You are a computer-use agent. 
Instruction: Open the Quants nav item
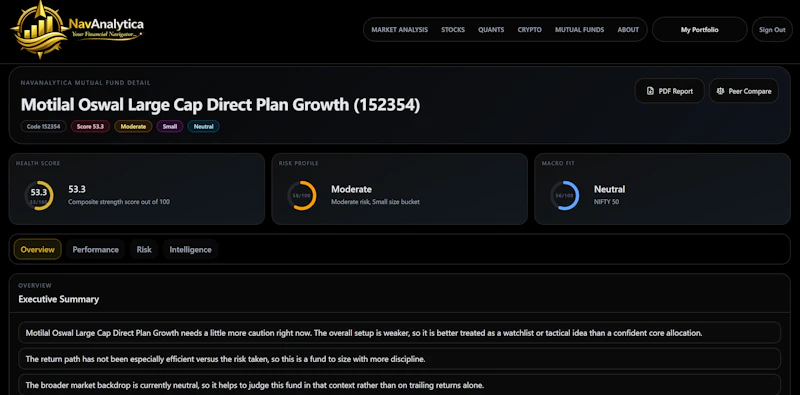coord(491,30)
